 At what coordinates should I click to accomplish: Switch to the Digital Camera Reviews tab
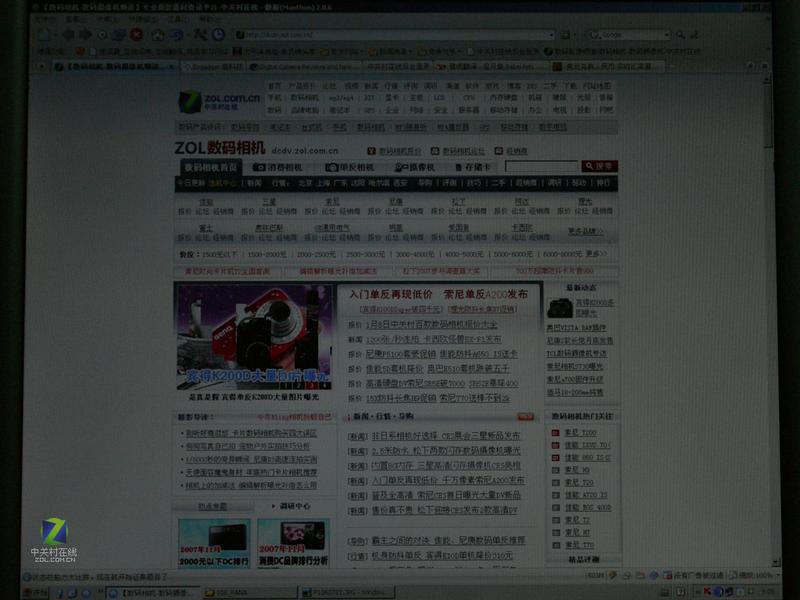306,67
